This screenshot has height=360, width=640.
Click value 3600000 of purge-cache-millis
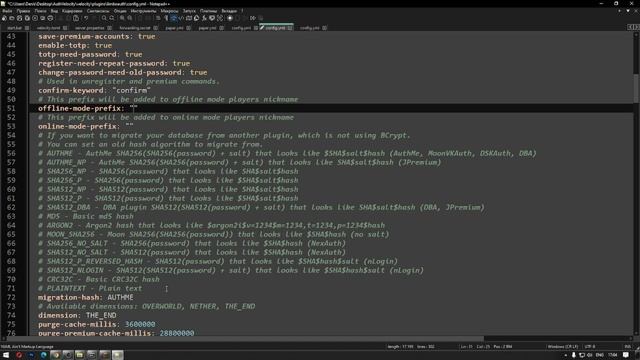tap(140, 324)
